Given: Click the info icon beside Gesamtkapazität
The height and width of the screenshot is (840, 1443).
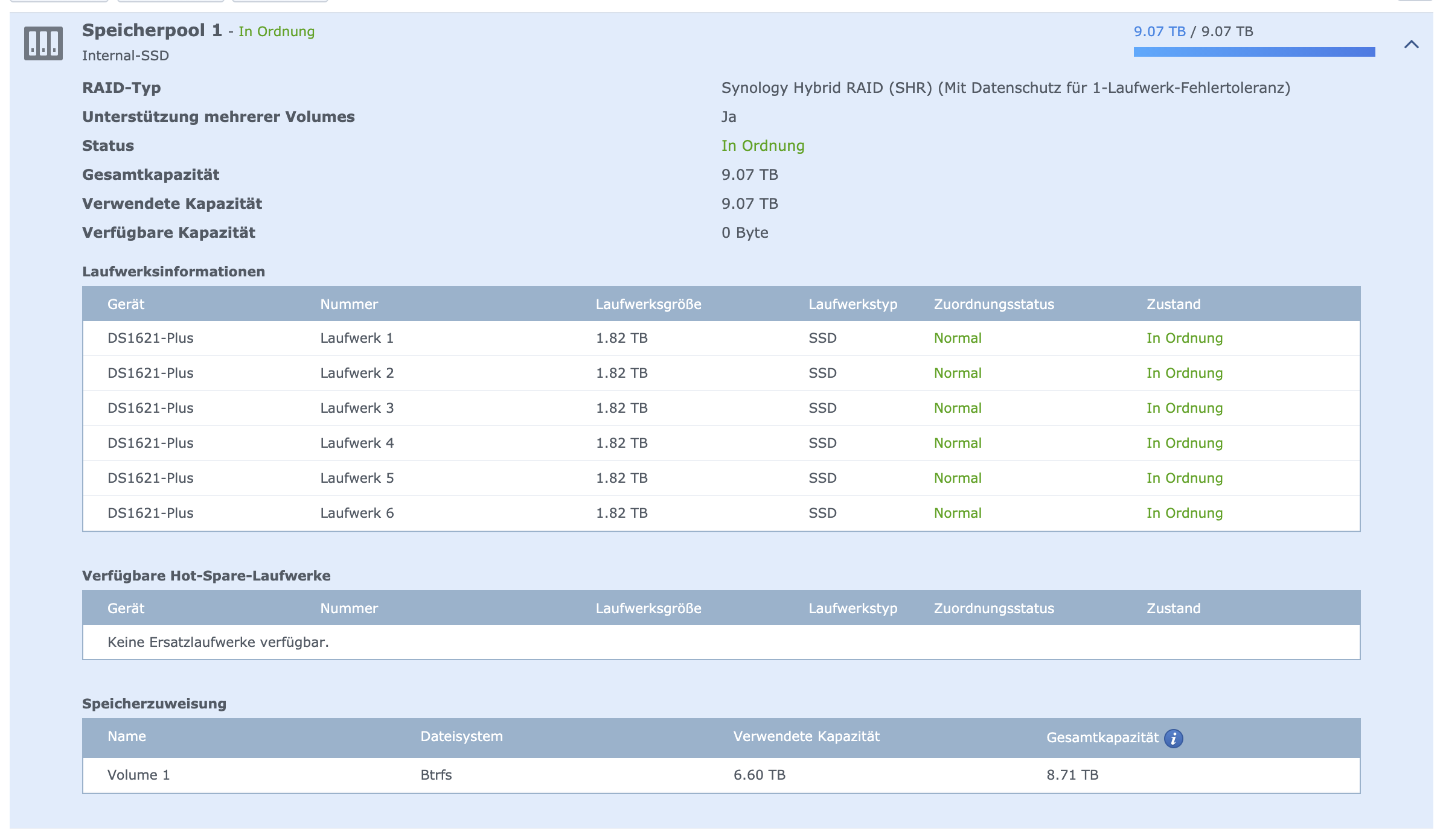Looking at the screenshot, I should click(x=1173, y=738).
